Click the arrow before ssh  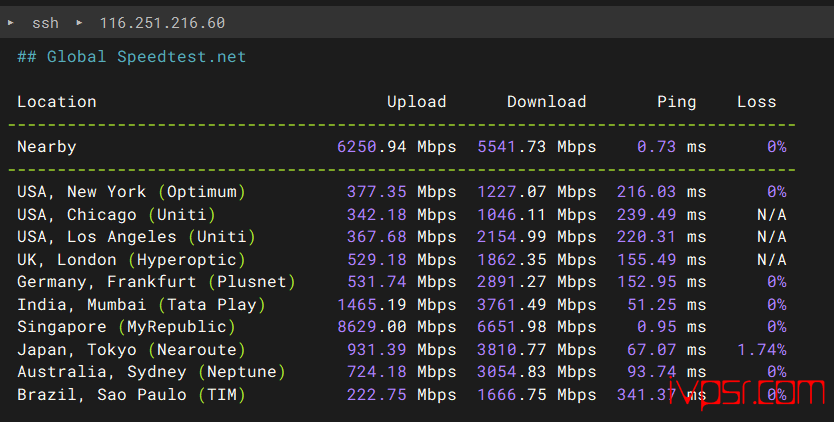(11, 23)
